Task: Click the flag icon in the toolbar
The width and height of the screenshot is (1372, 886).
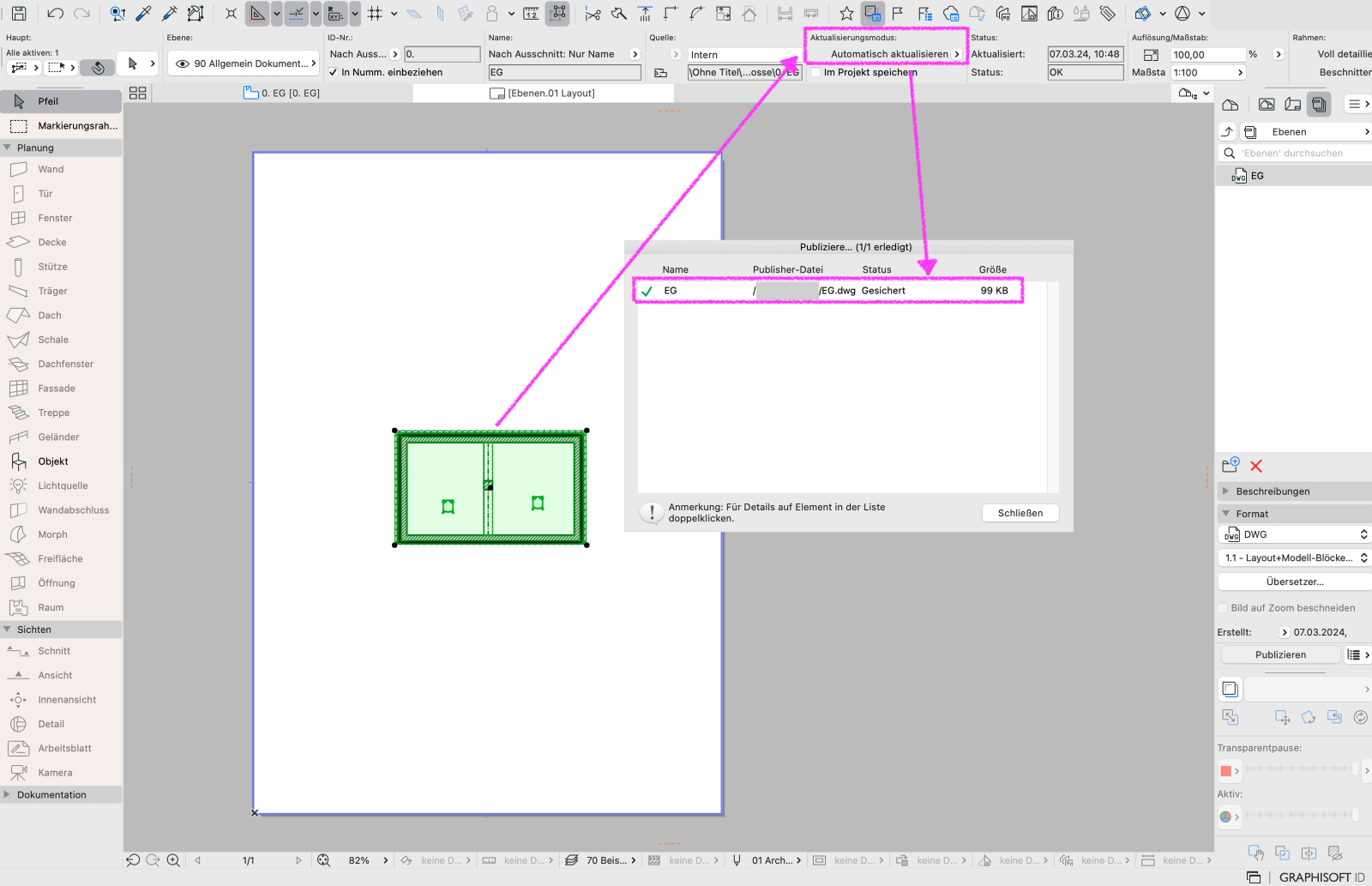Action: pyautogui.click(x=898, y=13)
